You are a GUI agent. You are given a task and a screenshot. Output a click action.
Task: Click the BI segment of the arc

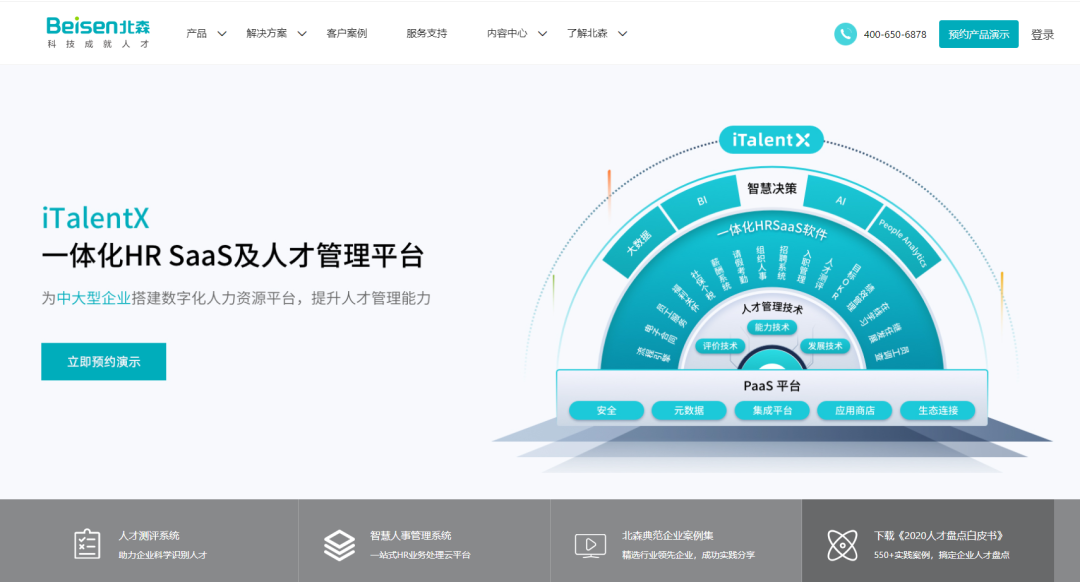(701, 200)
